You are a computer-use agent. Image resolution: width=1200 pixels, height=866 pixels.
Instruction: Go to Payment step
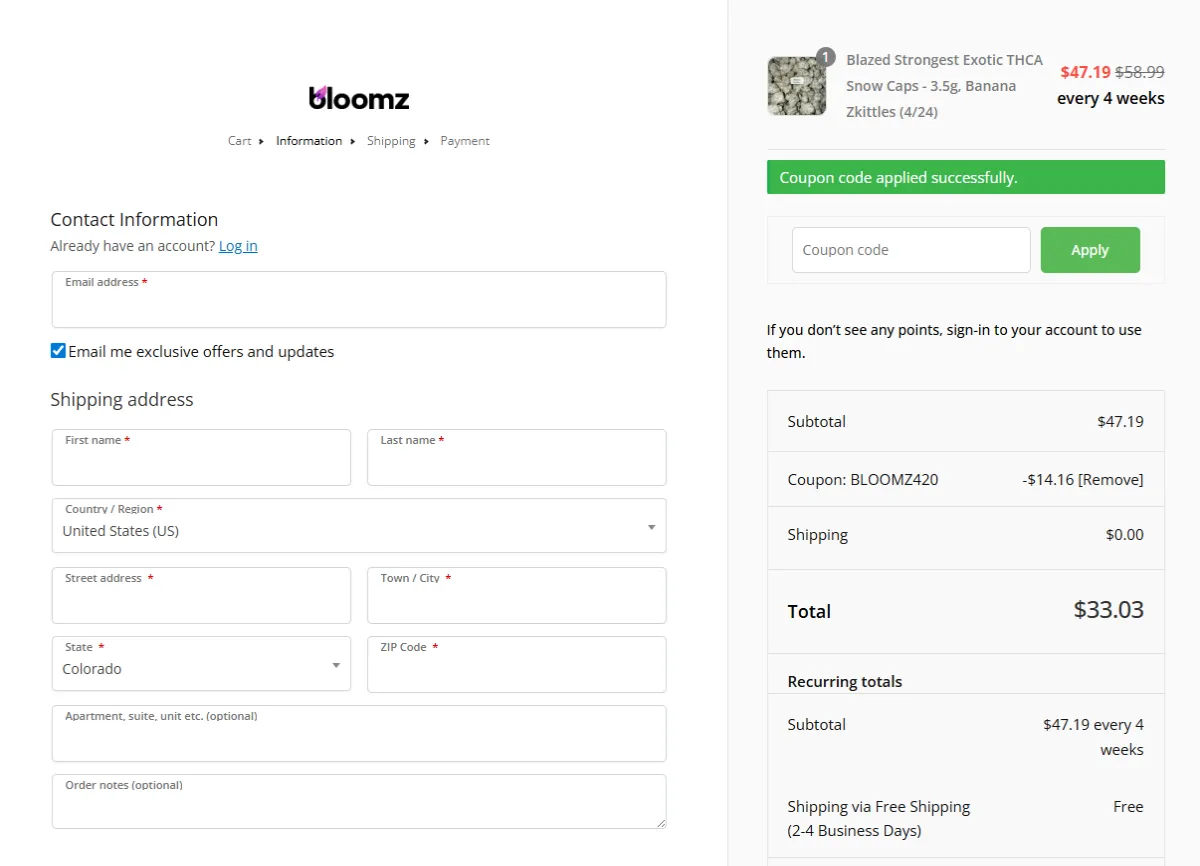465,141
